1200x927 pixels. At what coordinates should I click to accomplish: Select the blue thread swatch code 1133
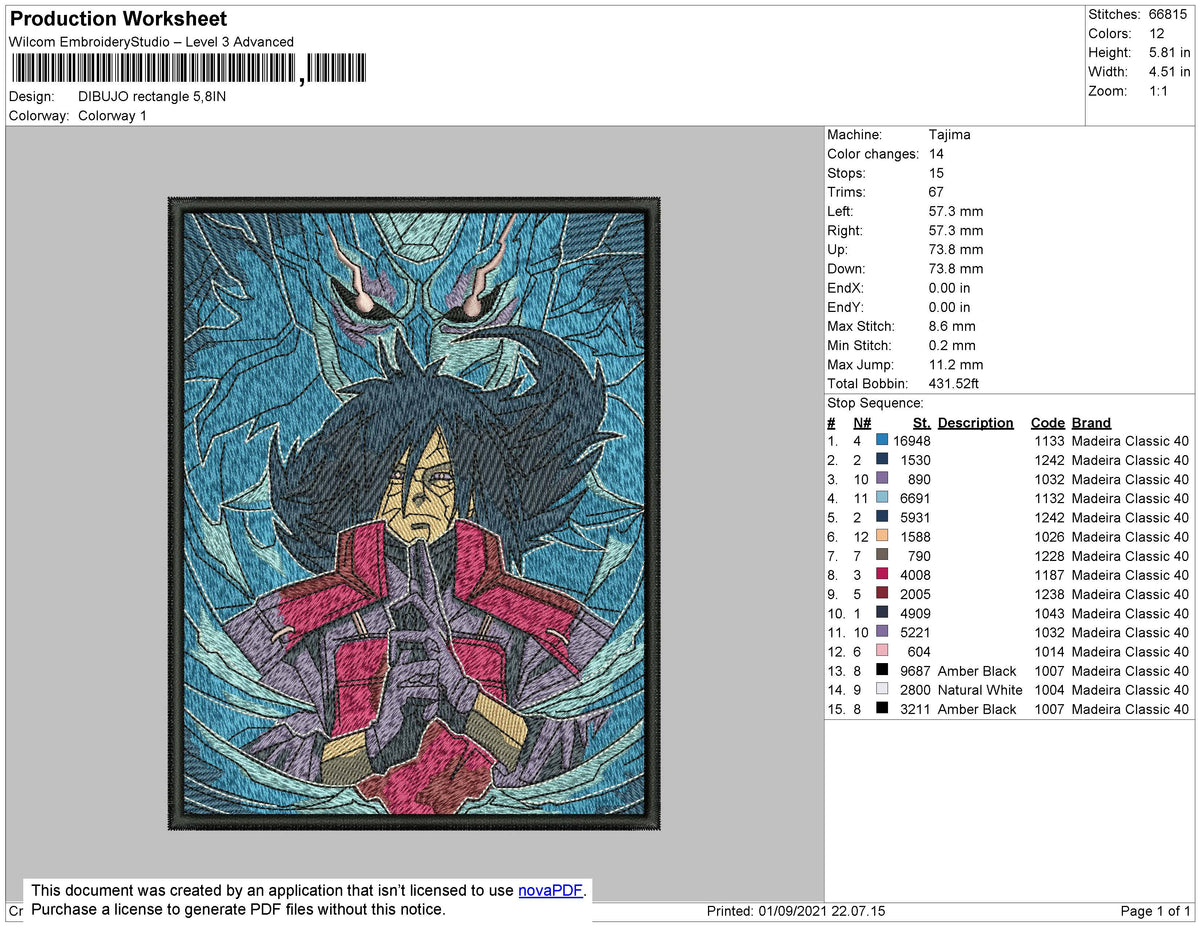click(x=883, y=441)
